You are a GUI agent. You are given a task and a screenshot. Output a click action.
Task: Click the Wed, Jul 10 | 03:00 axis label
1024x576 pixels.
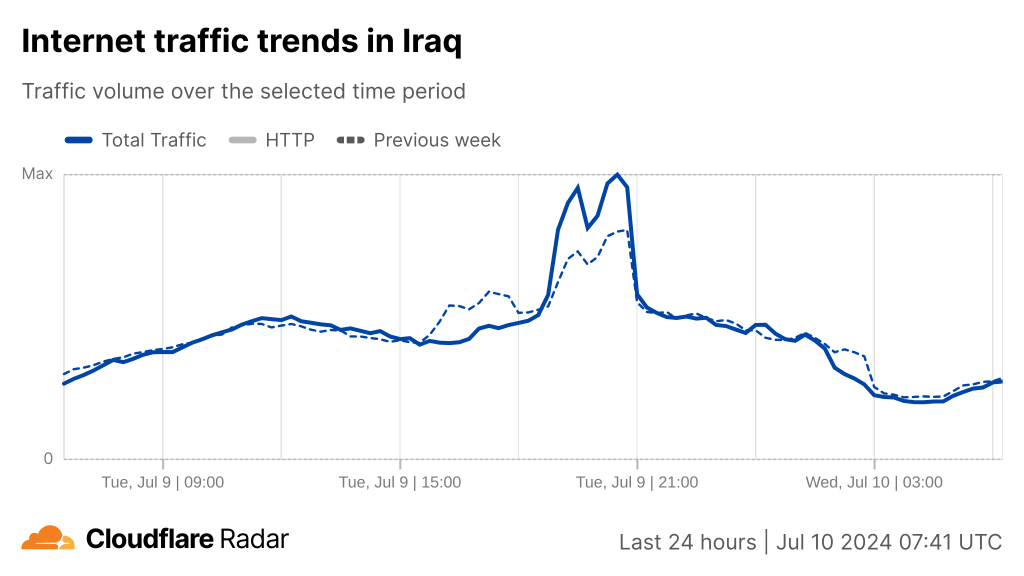(x=874, y=482)
